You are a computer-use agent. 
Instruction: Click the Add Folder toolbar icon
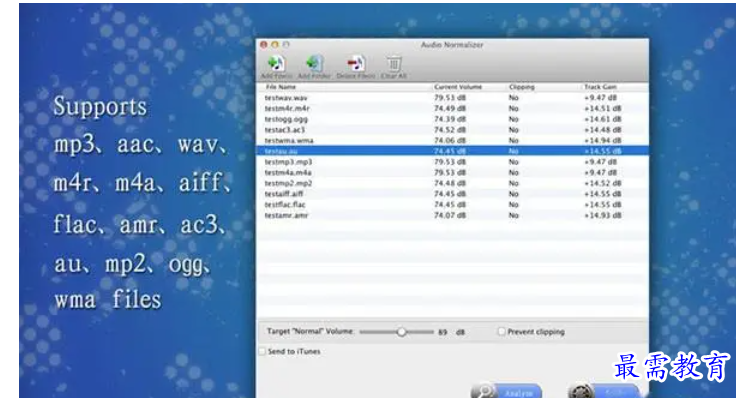(x=314, y=64)
